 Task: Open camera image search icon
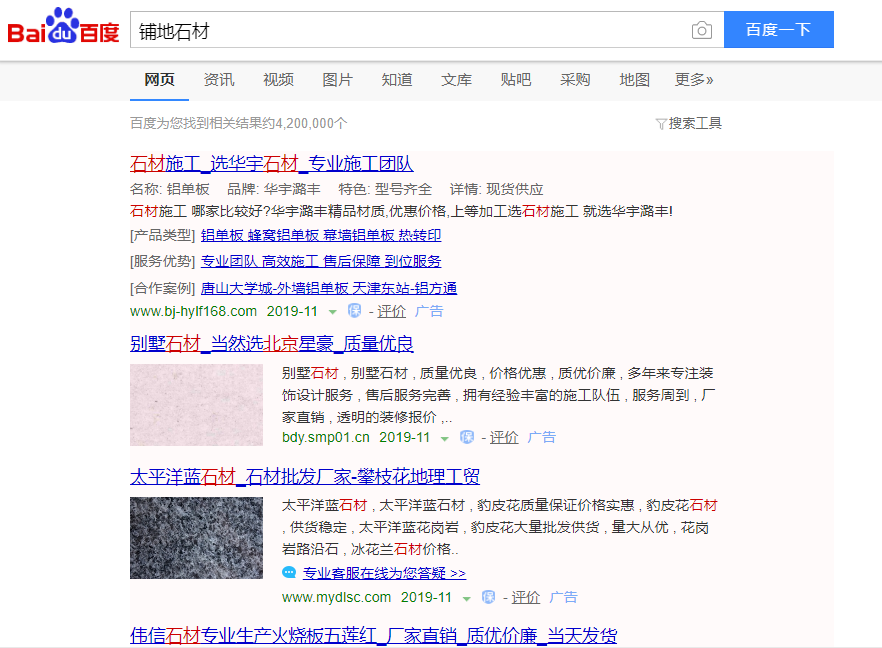click(x=701, y=30)
